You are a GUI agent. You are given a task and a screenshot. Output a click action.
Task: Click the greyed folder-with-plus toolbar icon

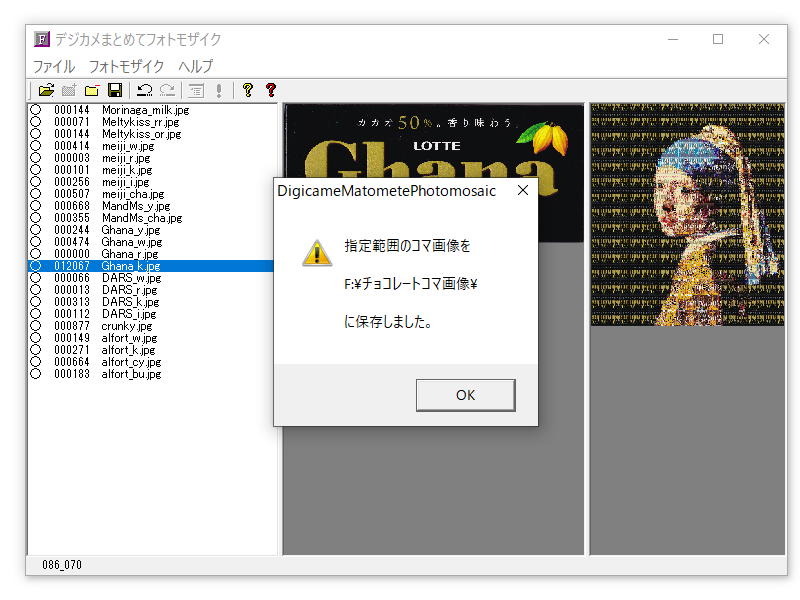(69, 90)
